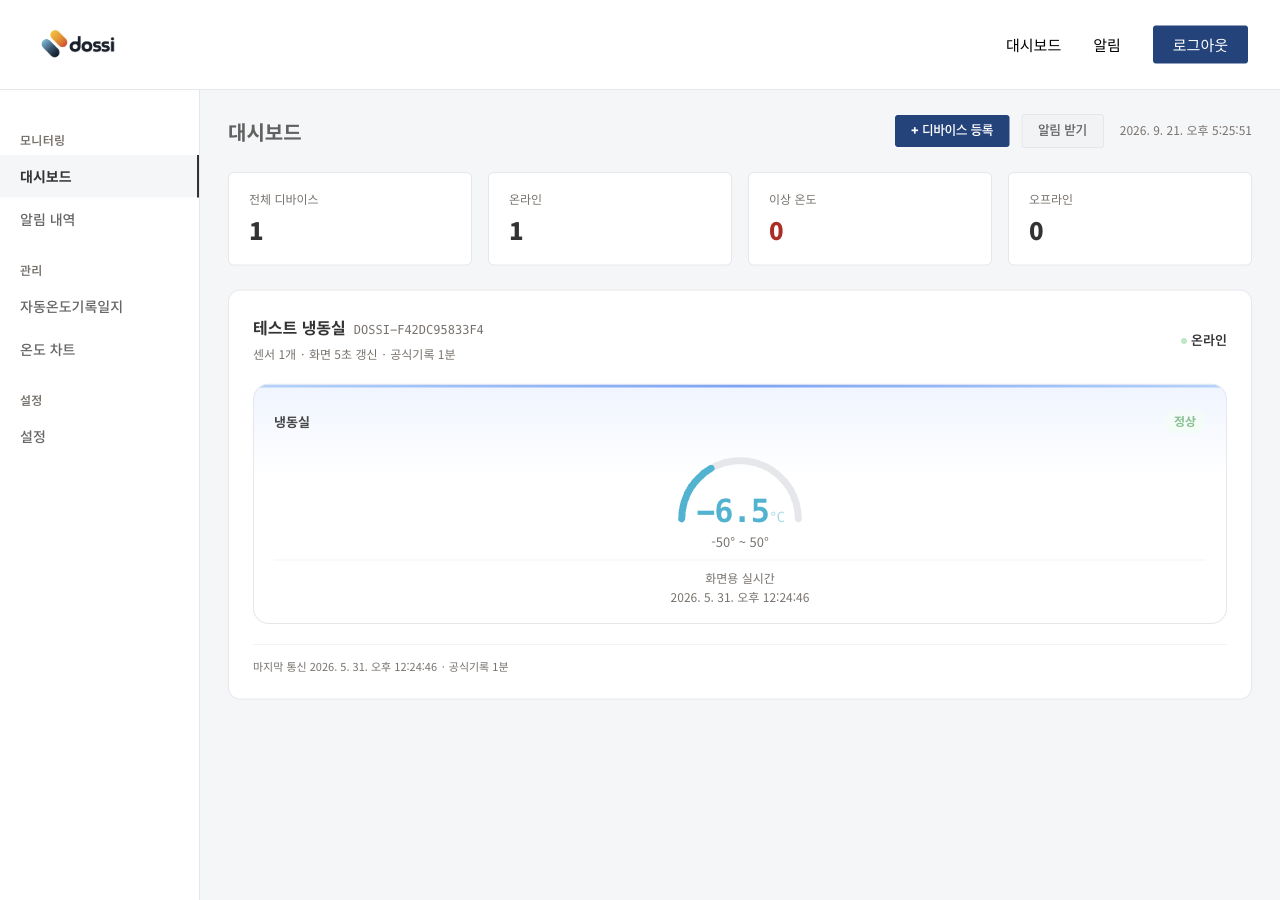Click the 알림 받기 button
The image size is (1280, 900).
click(1062, 131)
